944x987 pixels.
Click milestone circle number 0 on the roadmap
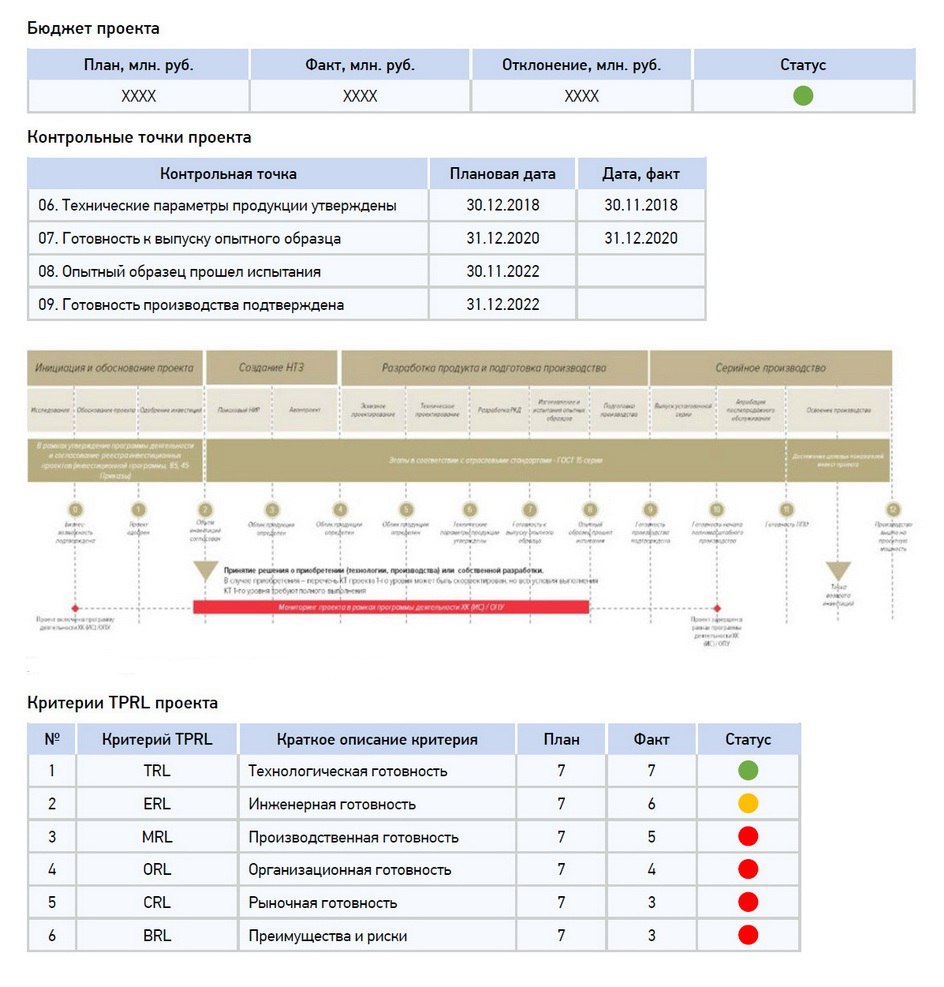pyautogui.click(x=76, y=509)
